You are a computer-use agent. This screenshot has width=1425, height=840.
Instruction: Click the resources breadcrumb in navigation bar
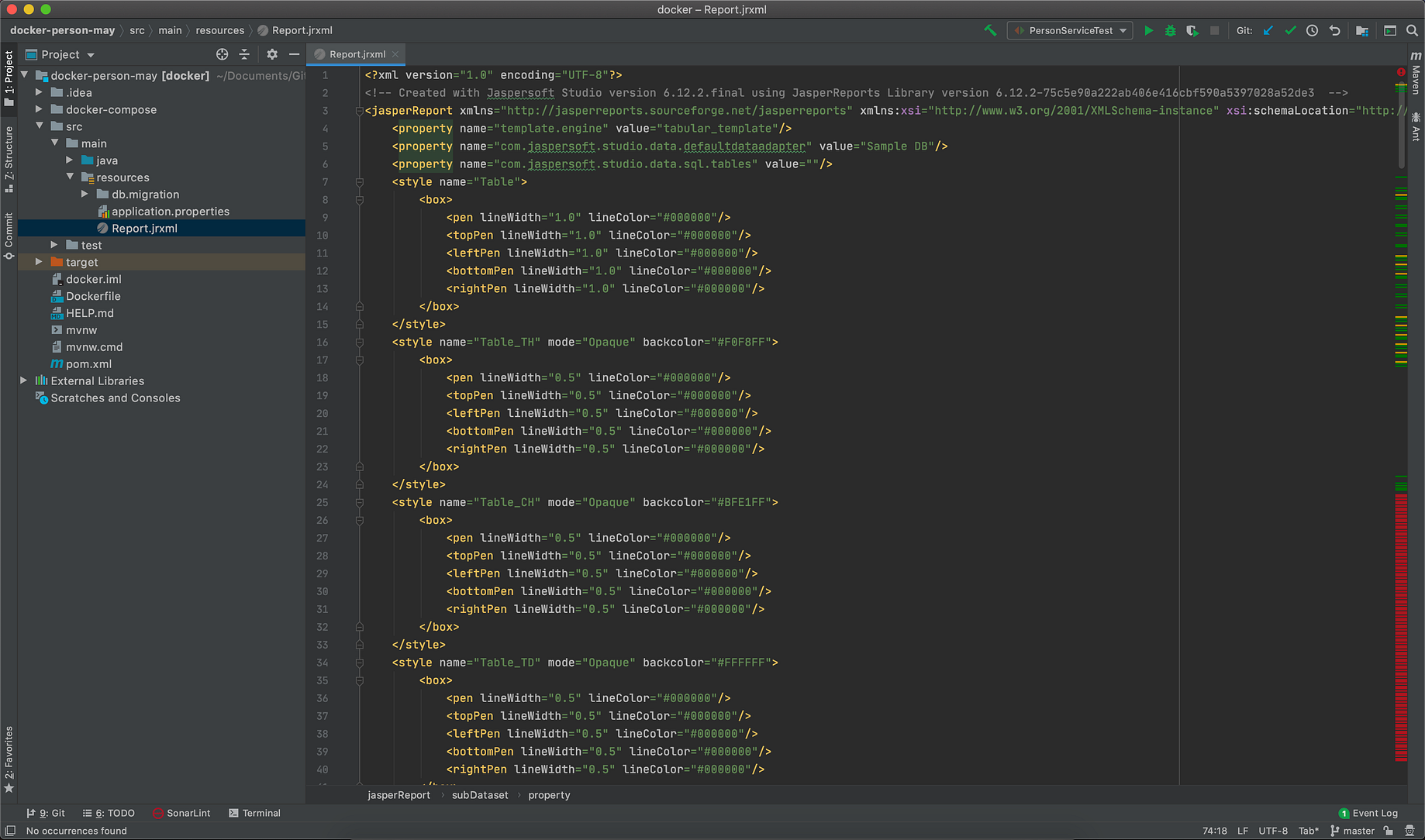coord(219,30)
